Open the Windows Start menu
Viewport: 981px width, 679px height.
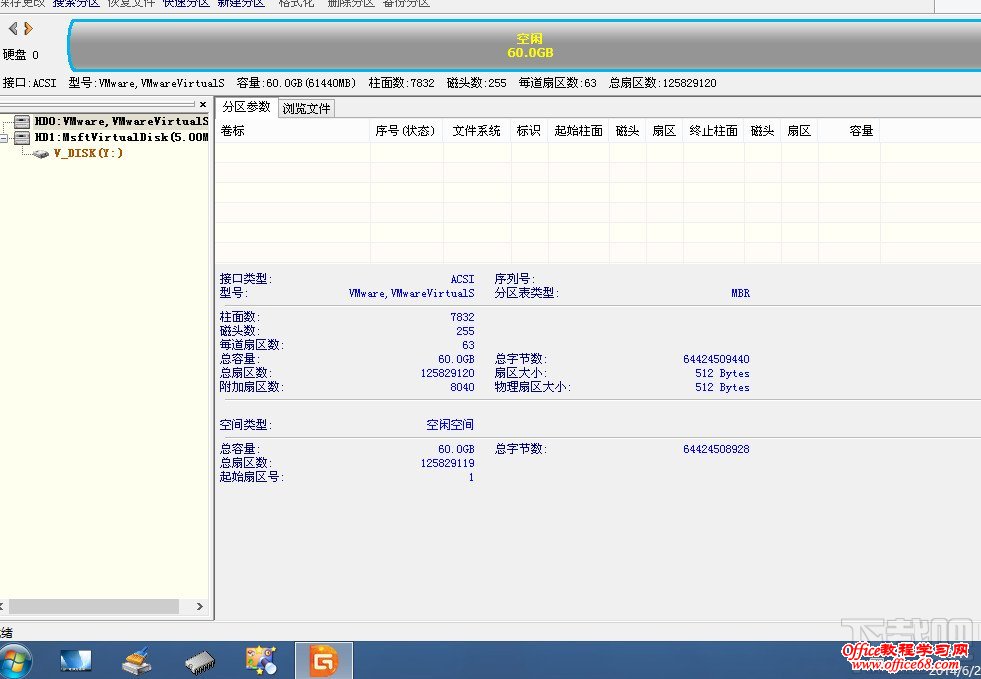(x=16, y=661)
